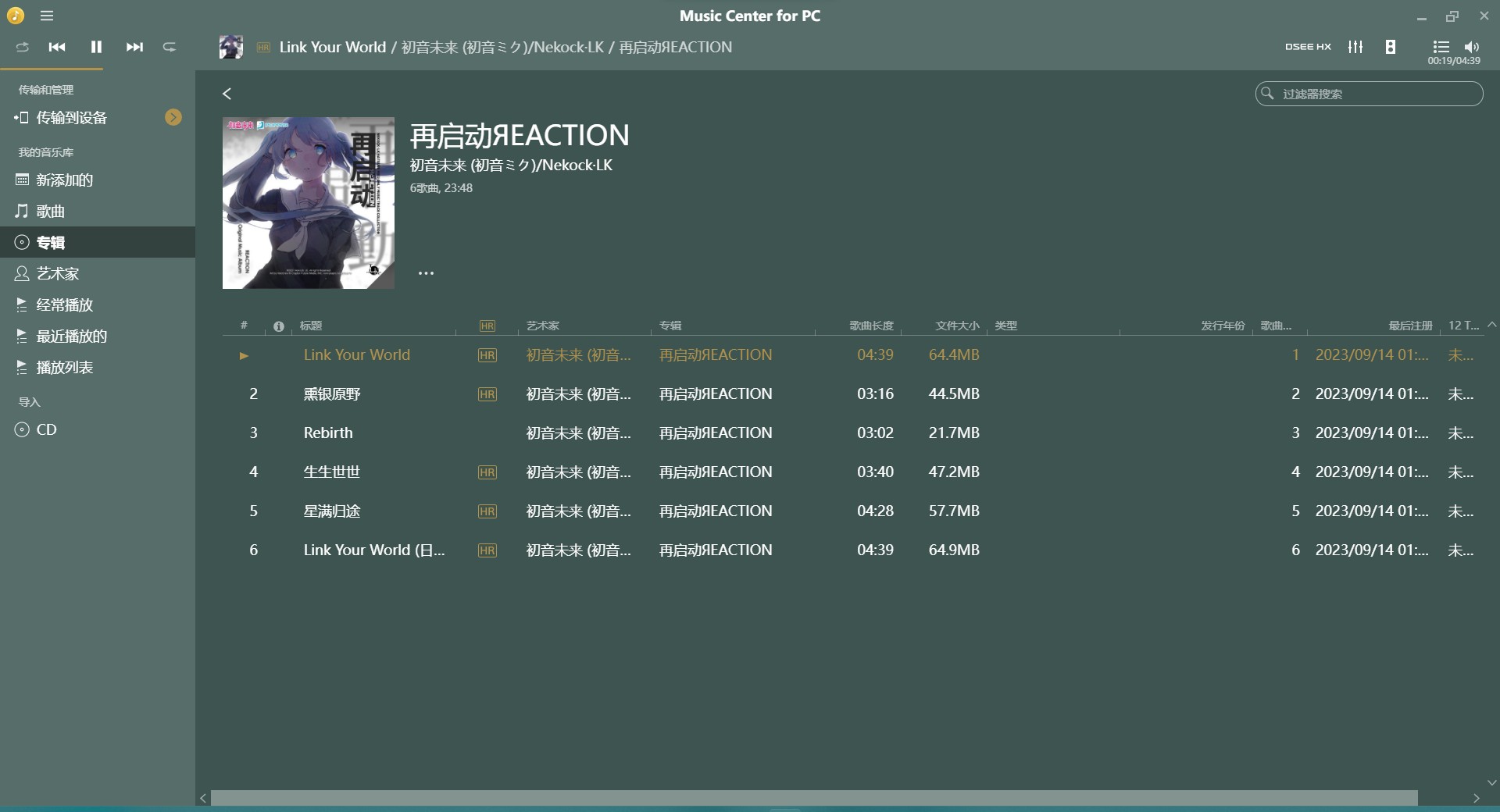Sort by the 发行年份 column header
This screenshot has width=1500, height=812.
[x=1223, y=326]
